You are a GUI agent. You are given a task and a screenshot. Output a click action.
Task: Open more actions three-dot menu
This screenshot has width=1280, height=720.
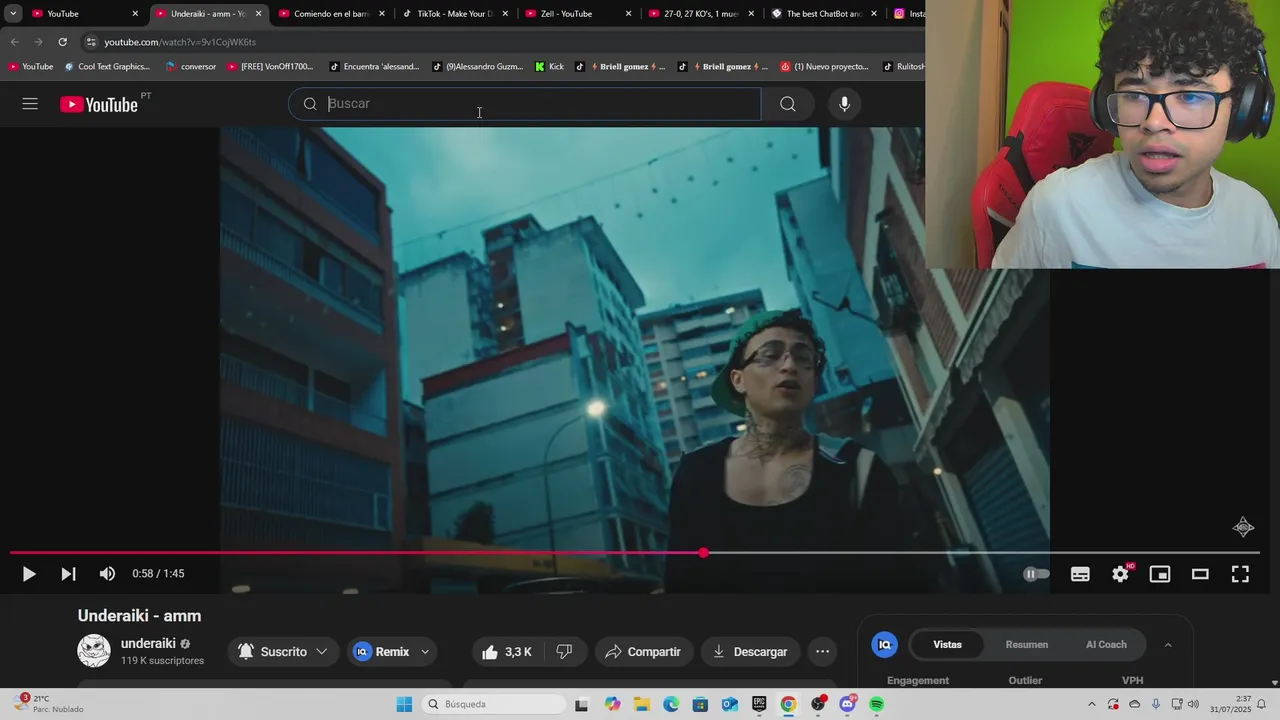822,652
